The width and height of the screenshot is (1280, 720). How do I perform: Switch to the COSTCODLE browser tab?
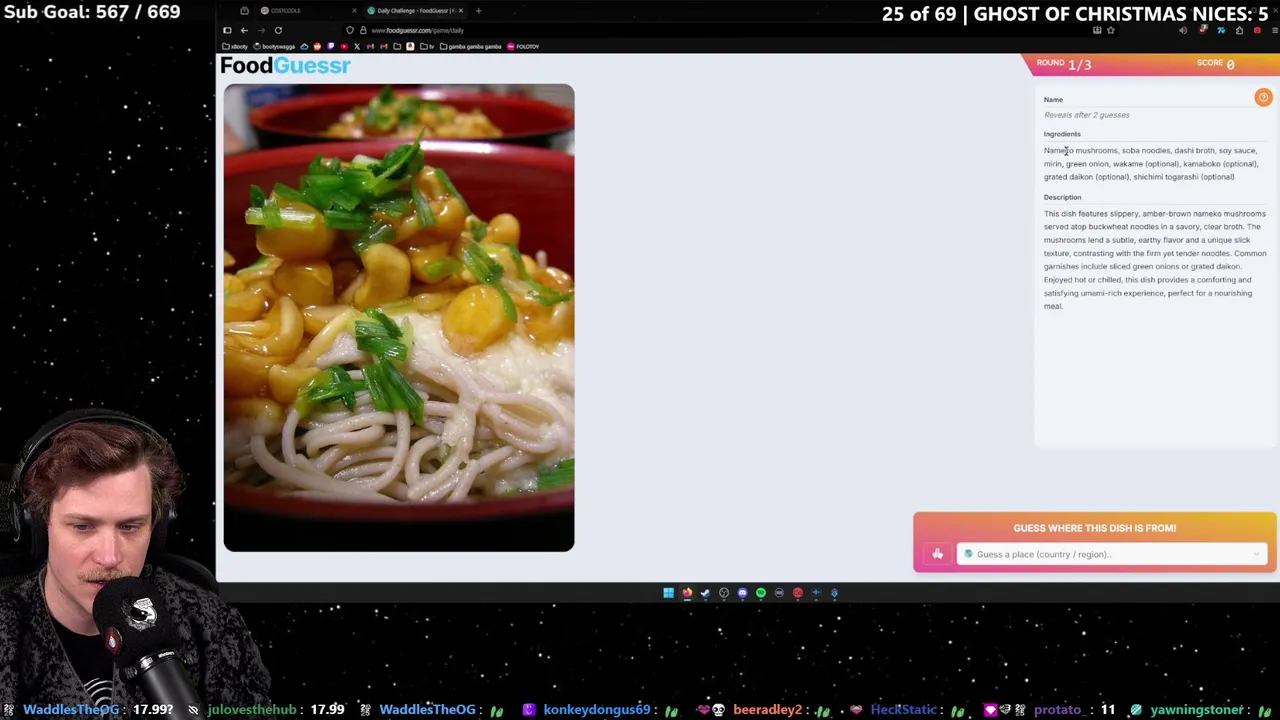click(x=302, y=11)
